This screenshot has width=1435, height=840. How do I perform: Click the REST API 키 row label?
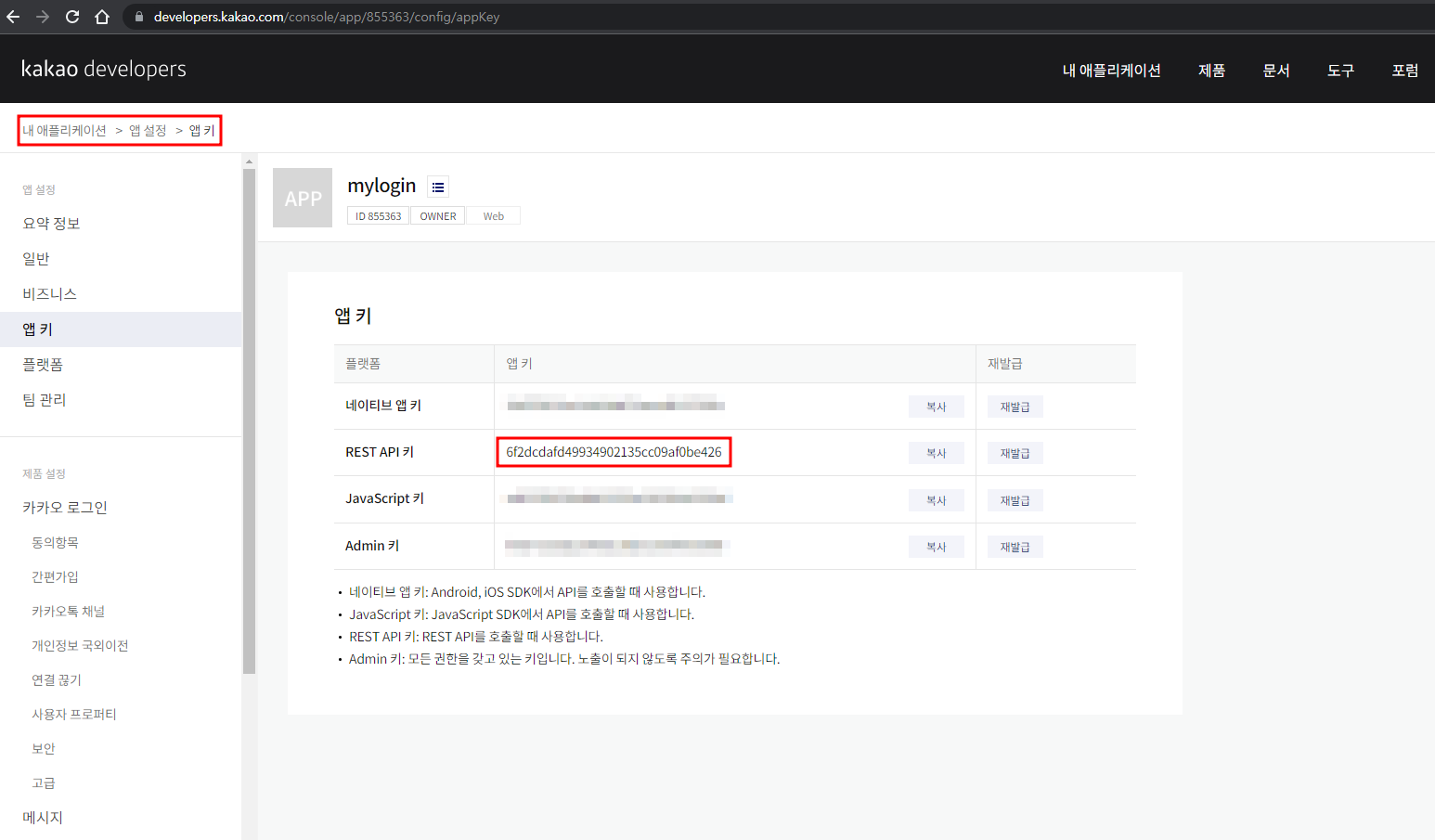point(380,452)
